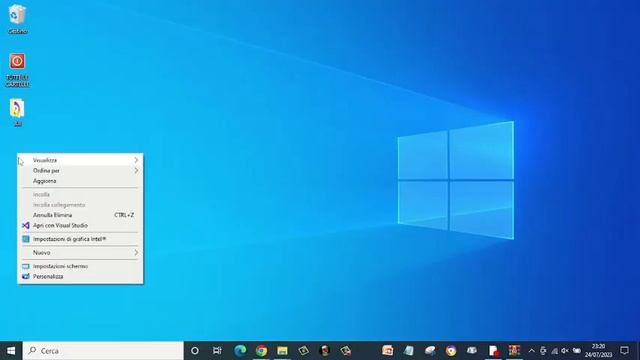The height and width of the screenshot is (360, 640).
Task: Open the notification action center
Action: click(x=624, y=351)
